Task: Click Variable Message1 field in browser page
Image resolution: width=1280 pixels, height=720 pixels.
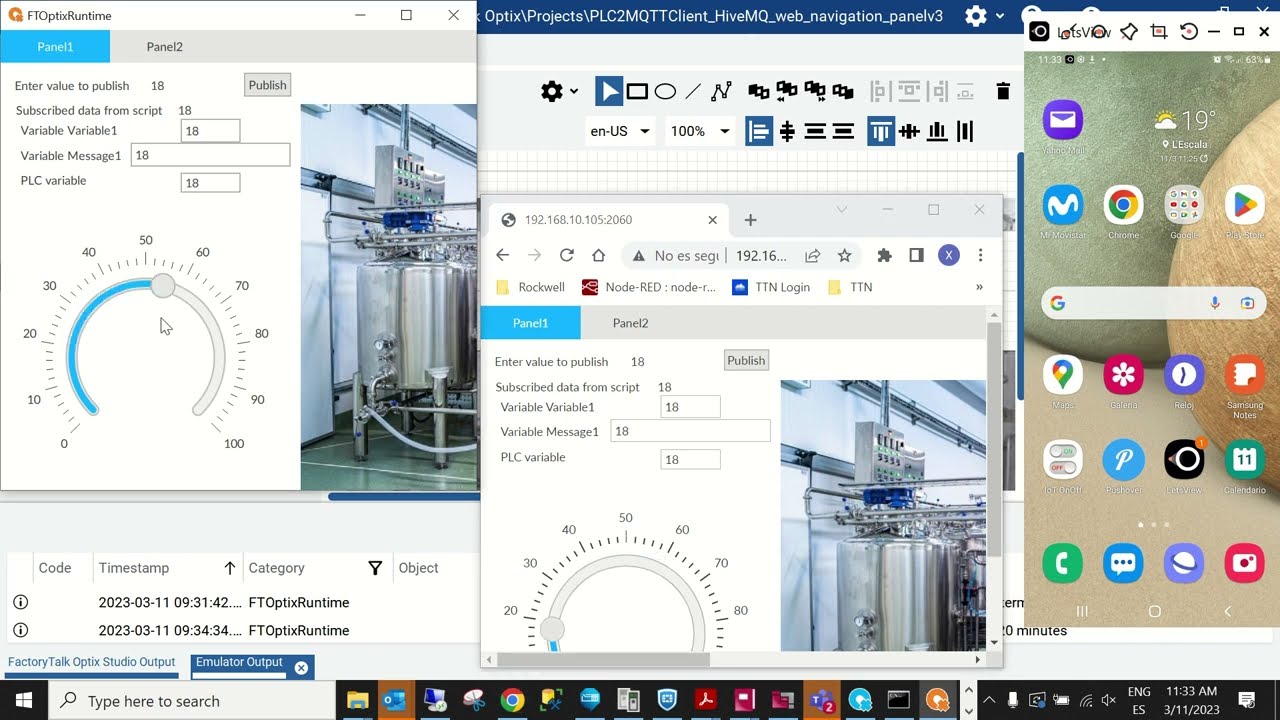Action: click(690, 431)
